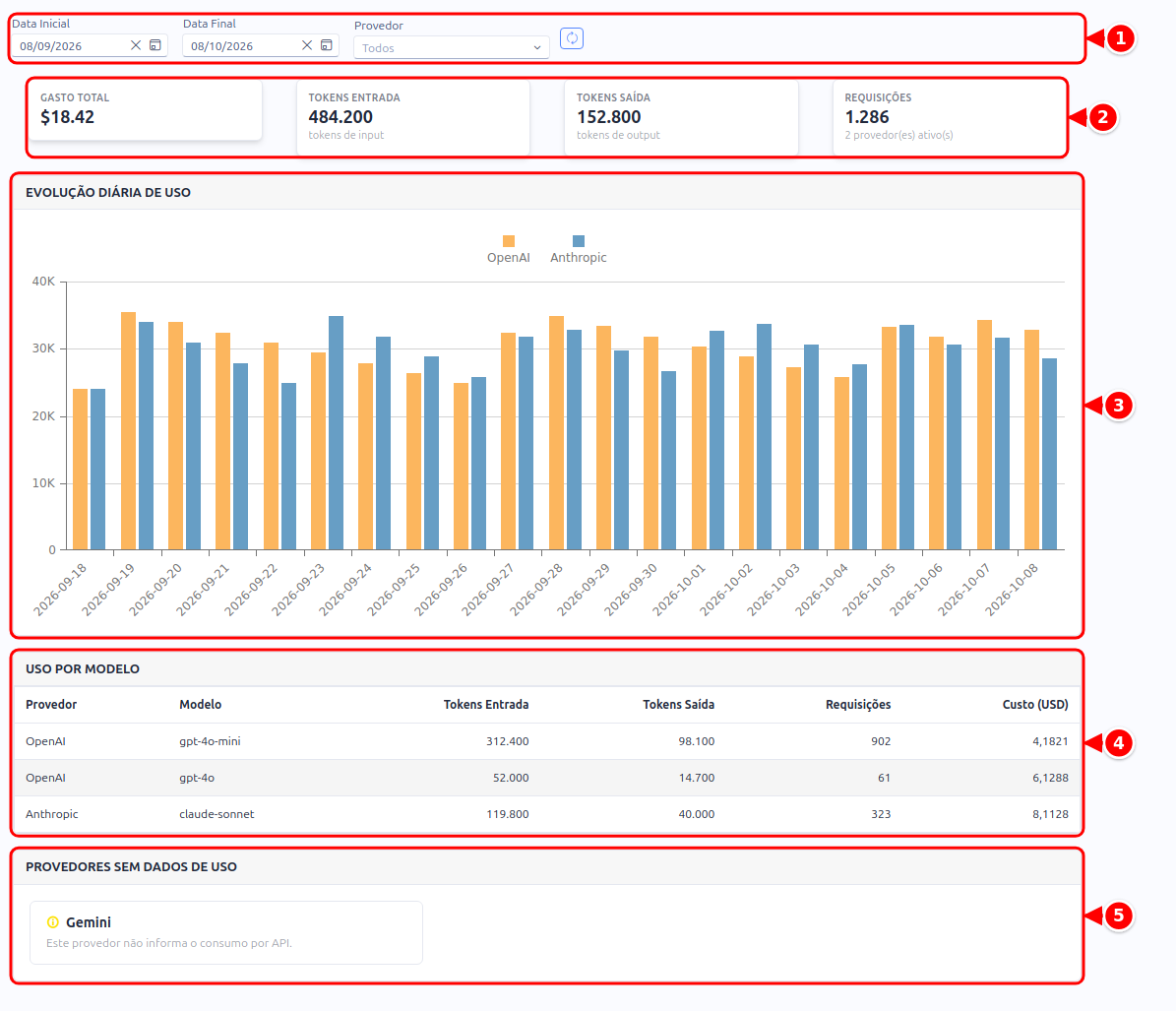
Task: Click the 2 provedor(es) ativo(s) subtitle
Action: pos(898,135)
